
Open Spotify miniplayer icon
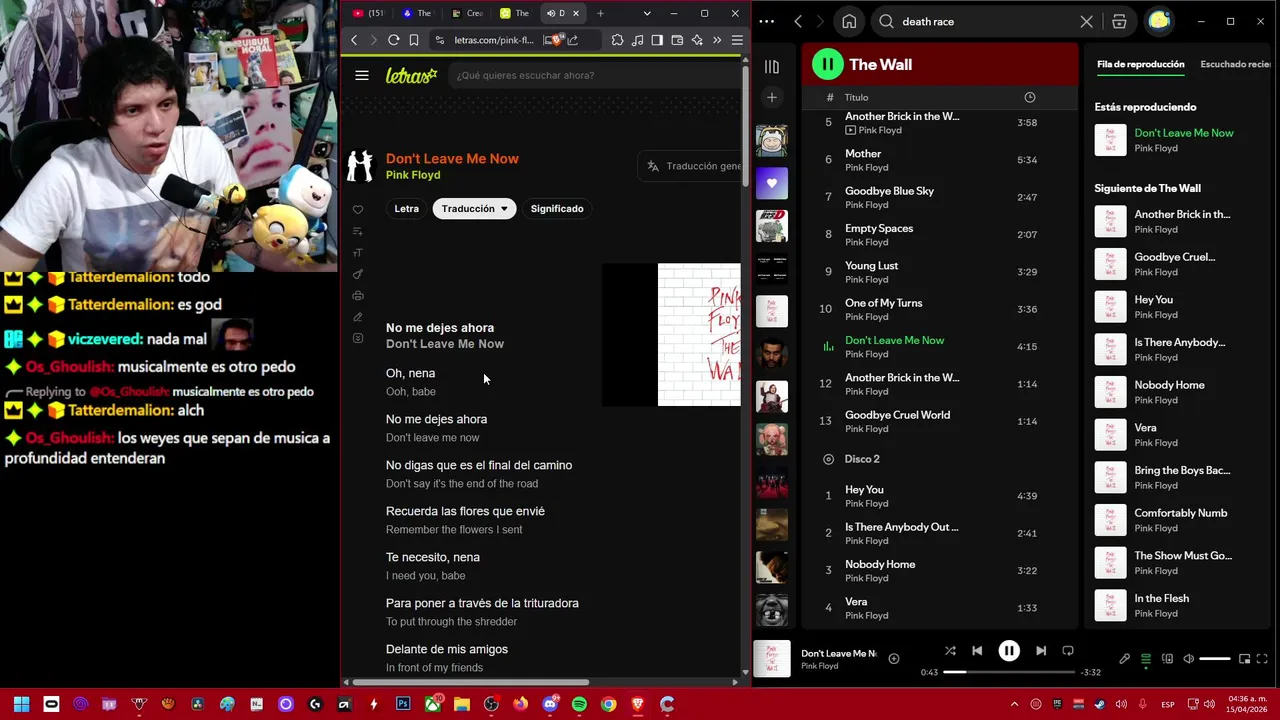(x=1244, y=659)
